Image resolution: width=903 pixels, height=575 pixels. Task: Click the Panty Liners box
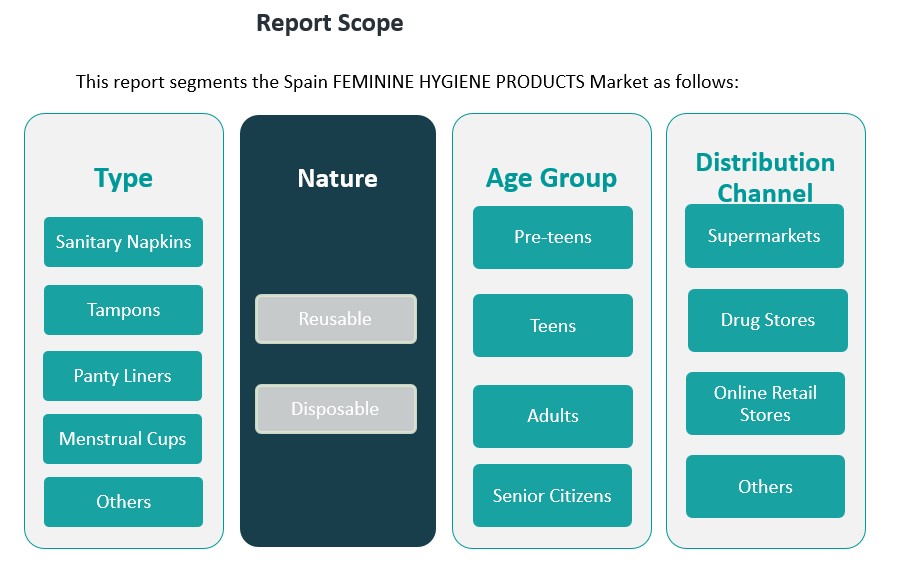122,376
